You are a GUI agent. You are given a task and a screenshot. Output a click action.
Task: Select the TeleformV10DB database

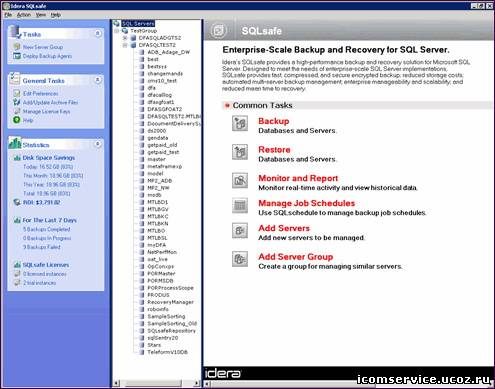168,352
